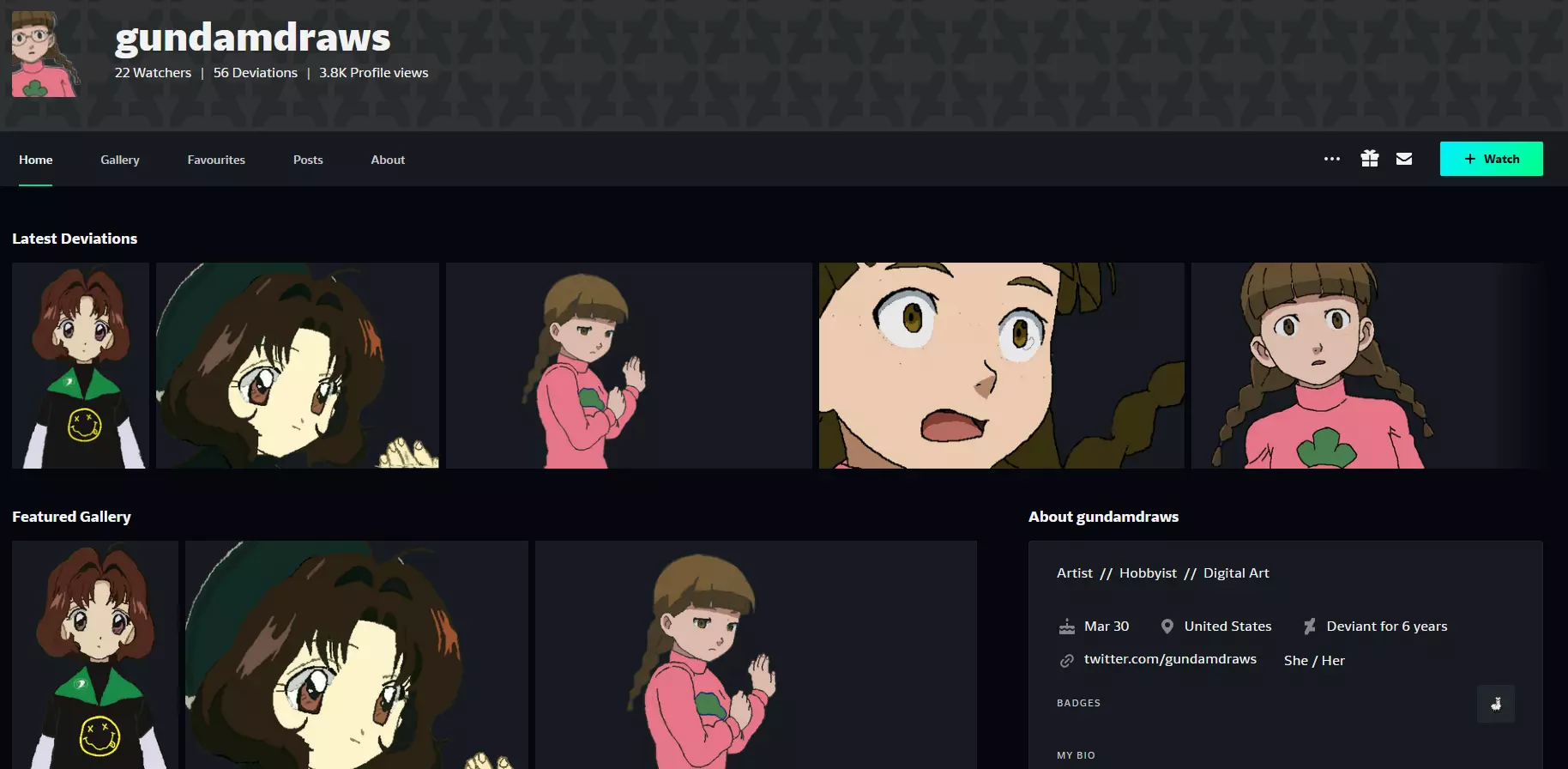Click the gundamdraws profile avatar

click(x=45, y=53)
